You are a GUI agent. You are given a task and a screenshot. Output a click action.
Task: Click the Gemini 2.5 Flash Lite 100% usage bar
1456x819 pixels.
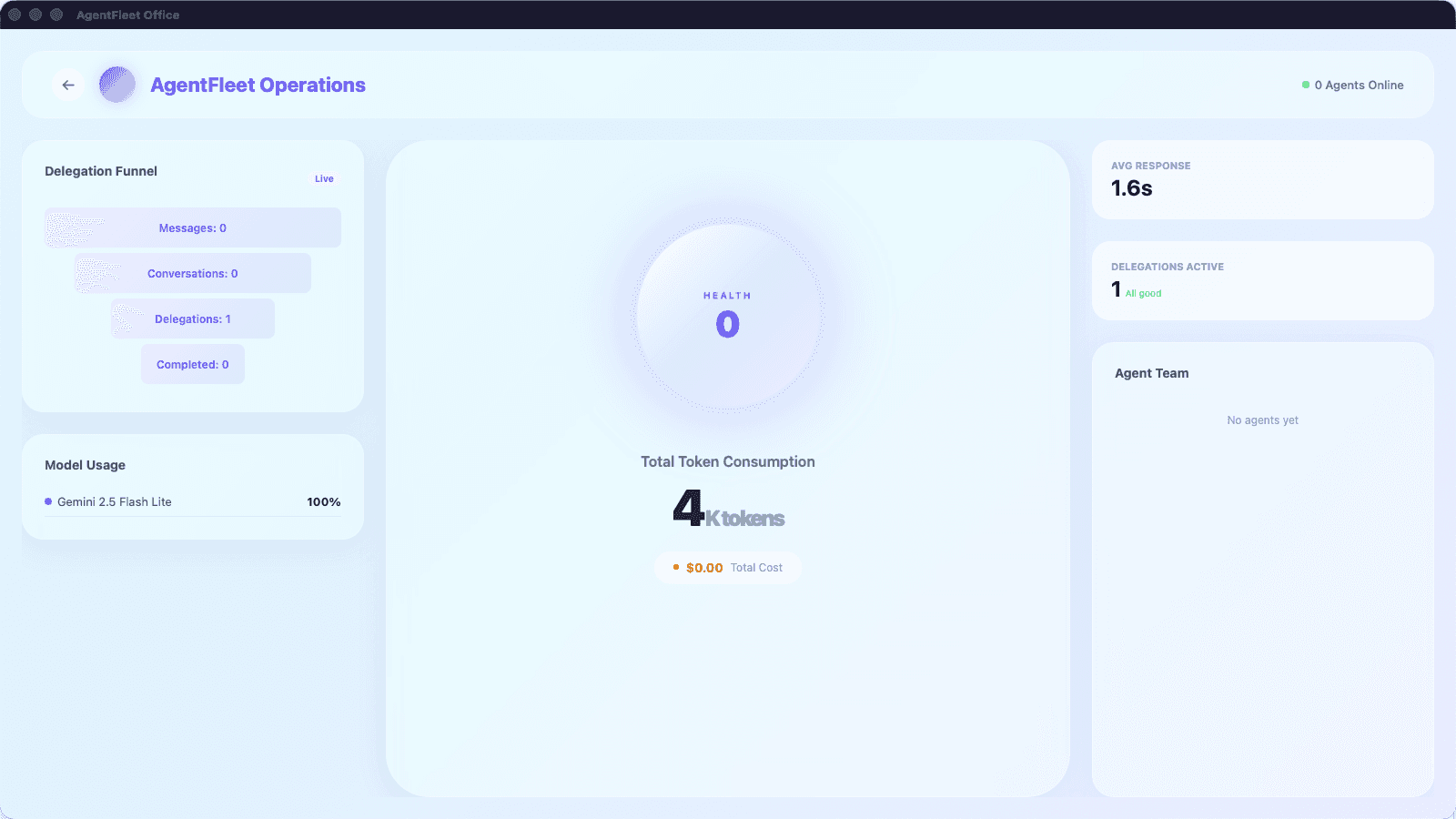point(192,501)
